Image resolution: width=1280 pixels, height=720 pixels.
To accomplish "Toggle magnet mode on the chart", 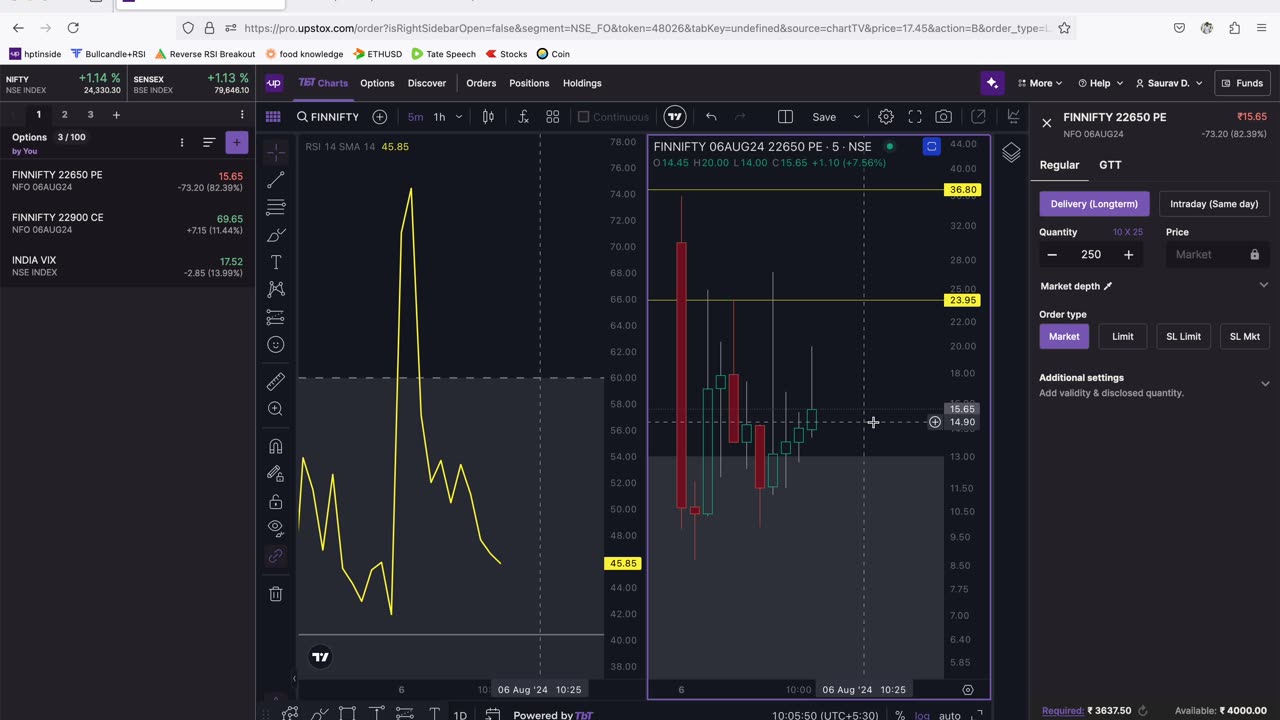I will pyautogui.click(x=276, y=446).
